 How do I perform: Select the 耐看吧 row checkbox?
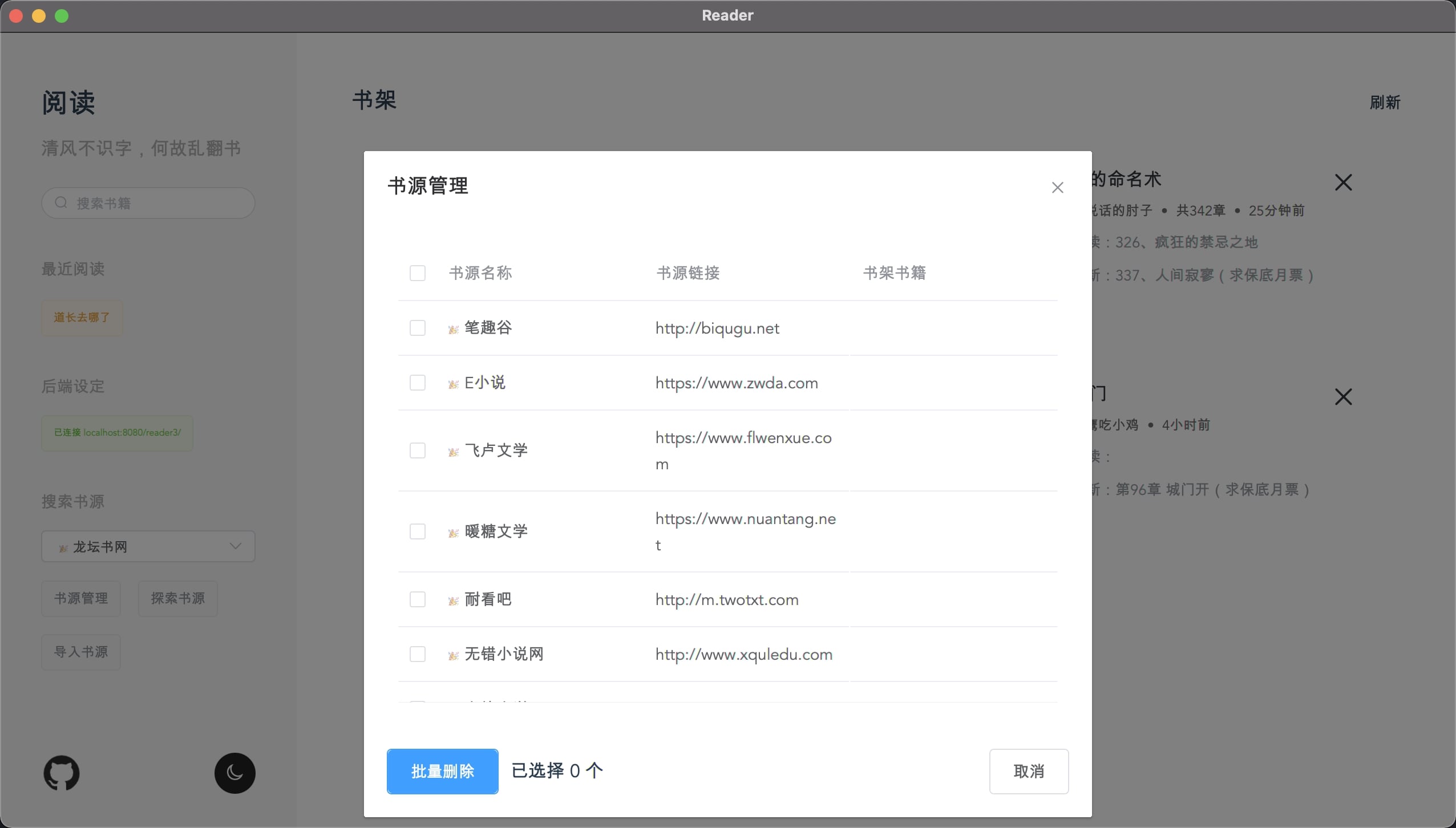click(x=418, y=599)
